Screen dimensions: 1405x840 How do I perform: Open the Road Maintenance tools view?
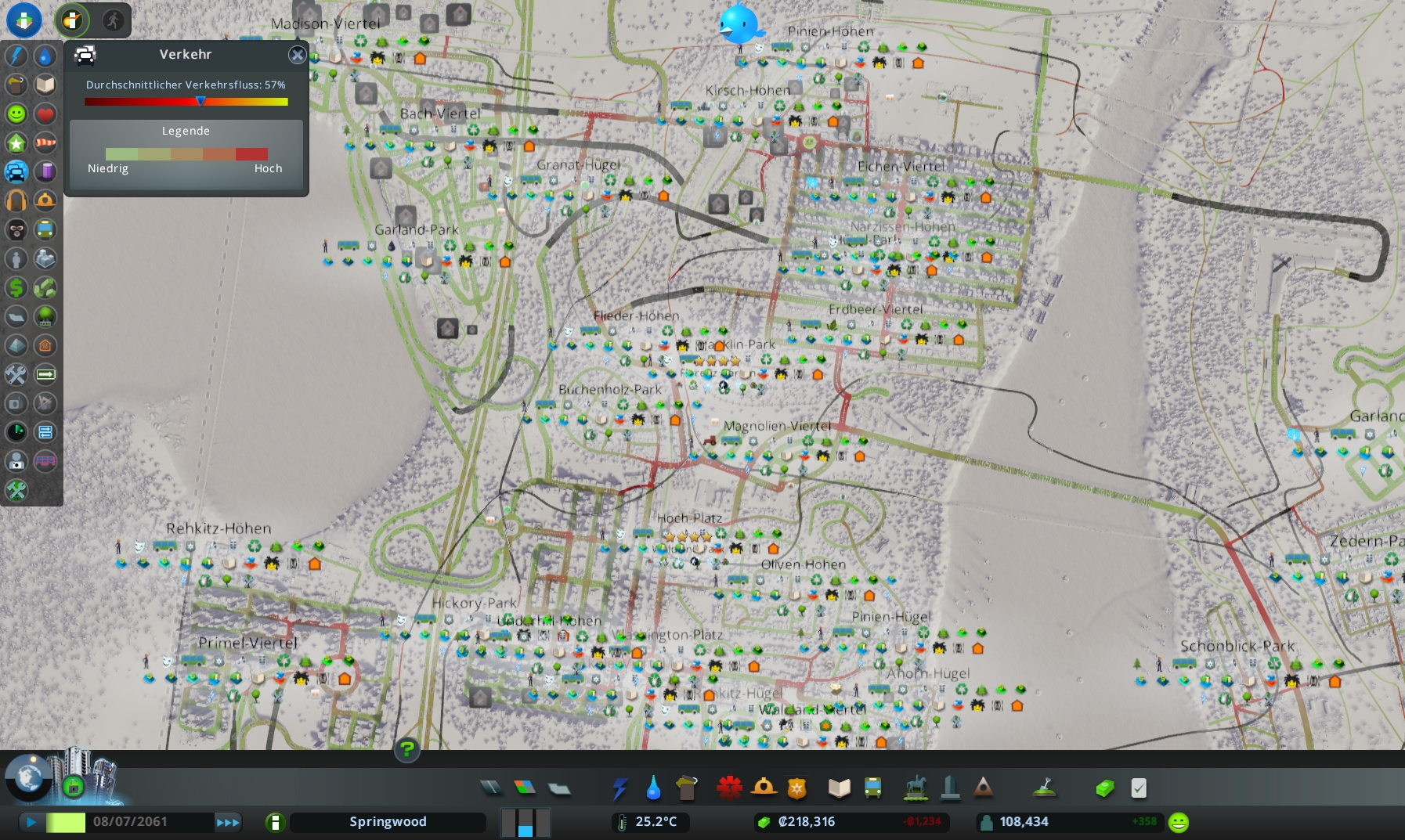point(16,374)
